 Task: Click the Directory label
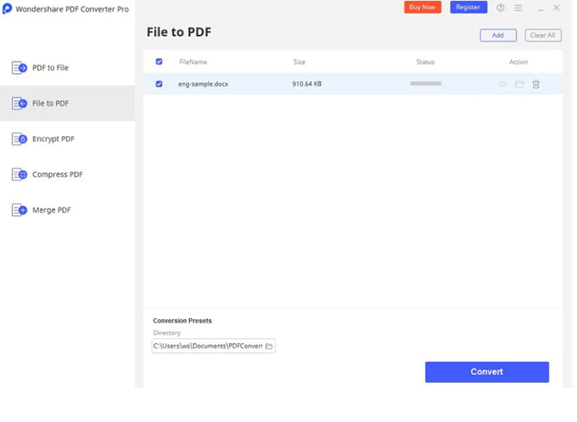[167, 333]
